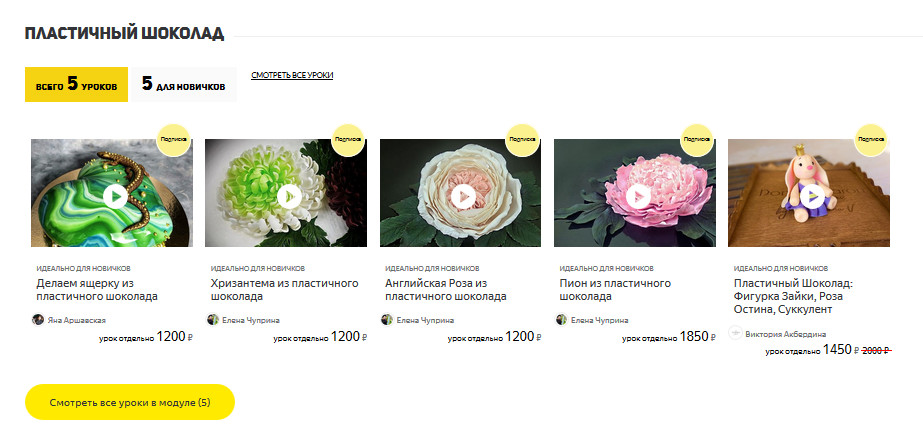This screenshot has height=441, width=923.
Task: Play the lizard cake lesson video
Action: pos(115,197)
